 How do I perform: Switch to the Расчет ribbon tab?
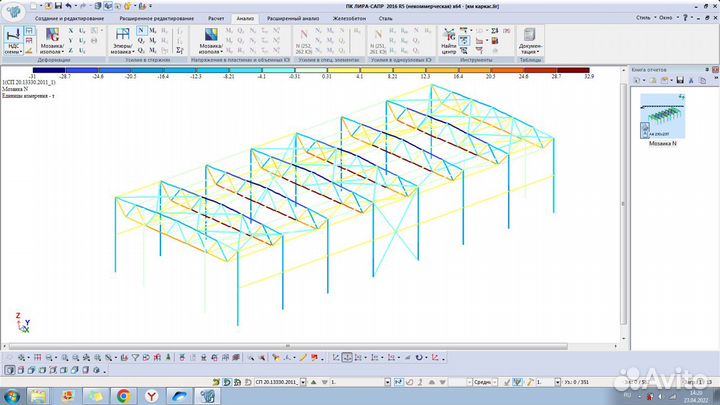click(215, 18)
